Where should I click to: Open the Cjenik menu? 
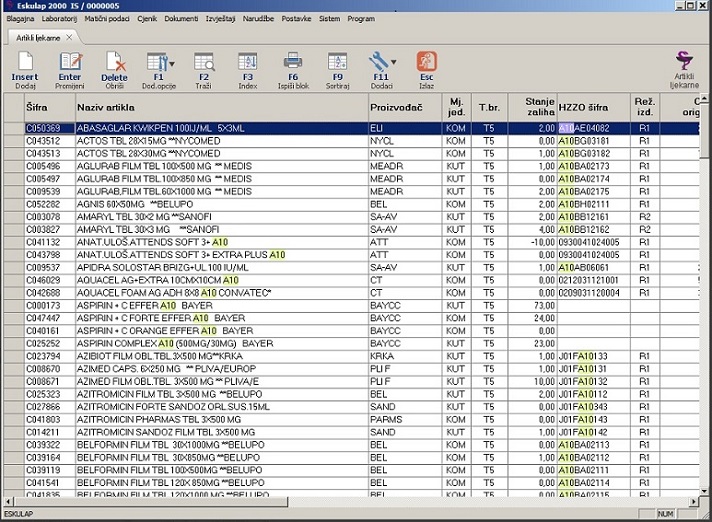(x=147, y=19)
